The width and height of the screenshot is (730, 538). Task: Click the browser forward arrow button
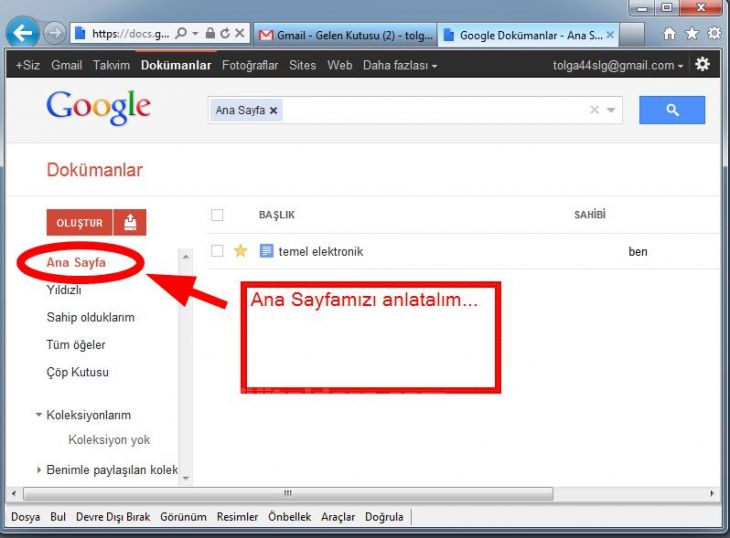tap(54, 34)
